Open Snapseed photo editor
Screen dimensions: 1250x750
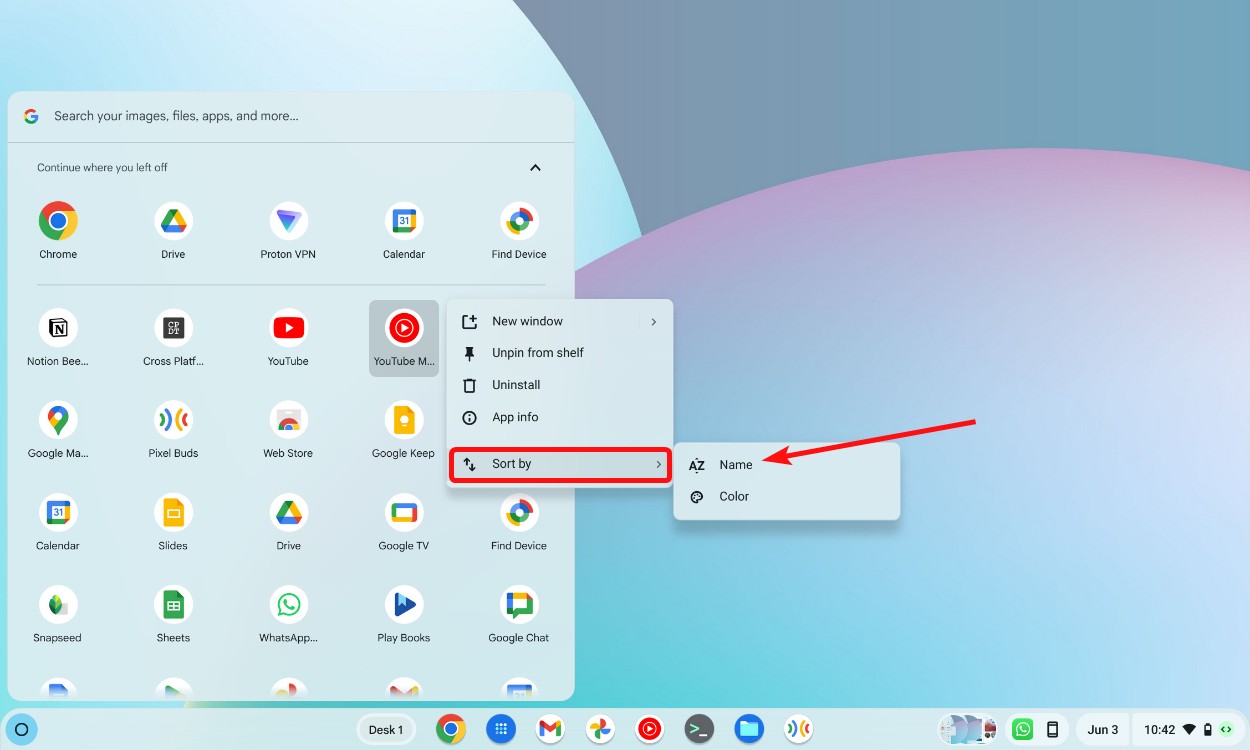click(x=57, y=604)
